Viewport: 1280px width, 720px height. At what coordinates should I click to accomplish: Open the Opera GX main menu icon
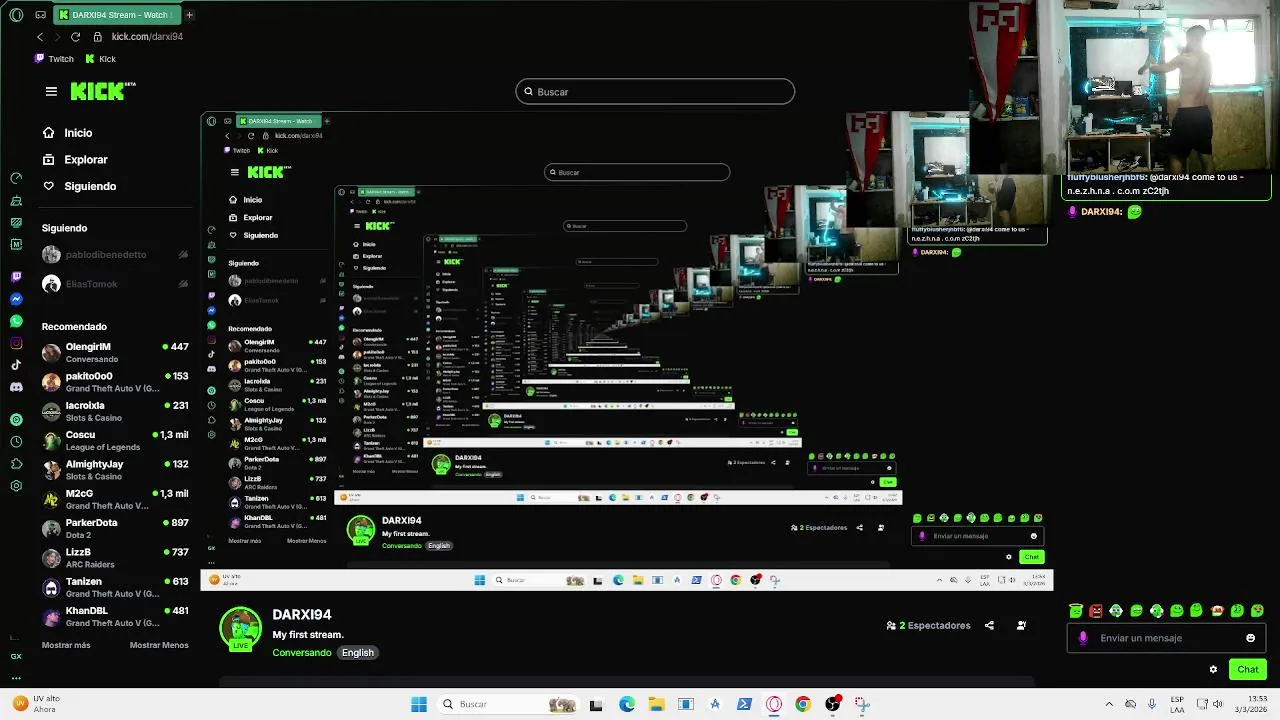16,15
